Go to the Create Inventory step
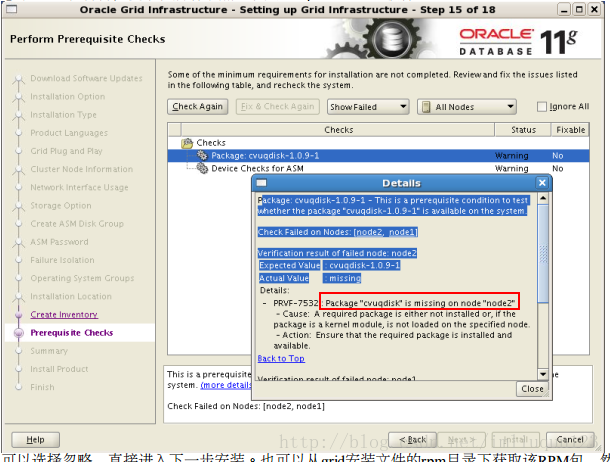The image size is (610, 462). click(64, 315)
